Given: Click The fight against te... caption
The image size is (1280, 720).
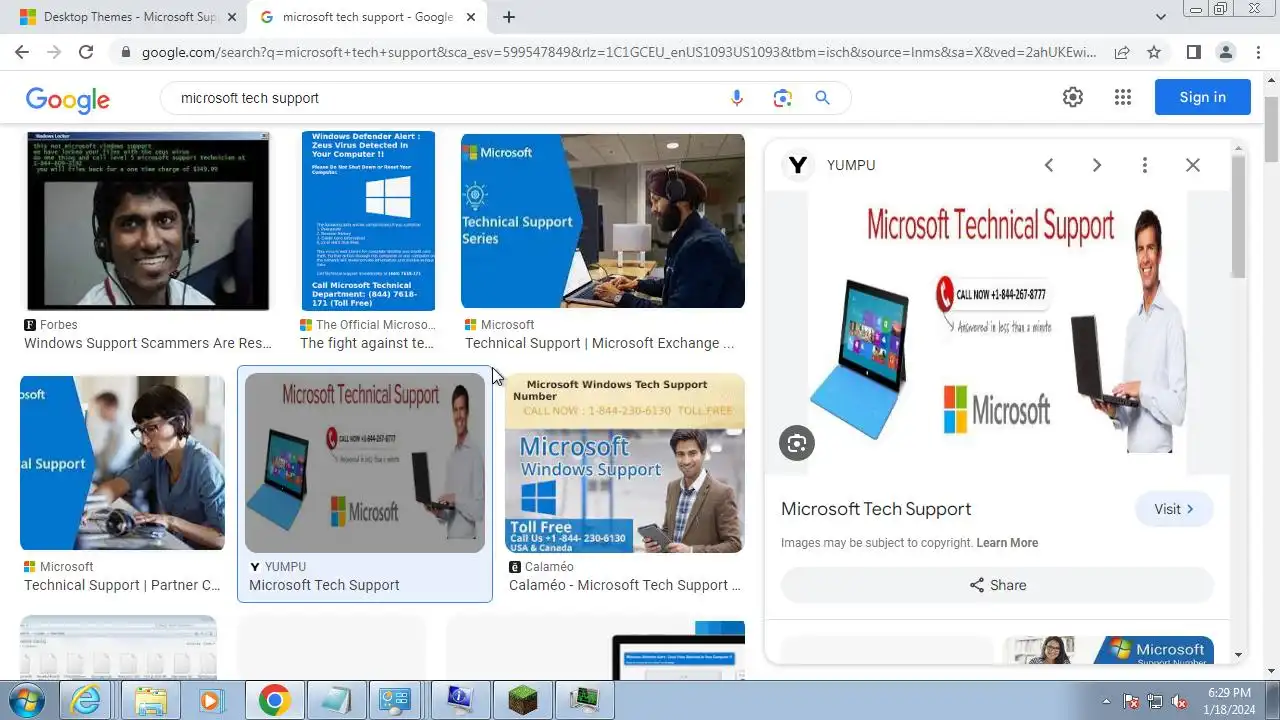Looking at the screenshot, I should [367, 343].
